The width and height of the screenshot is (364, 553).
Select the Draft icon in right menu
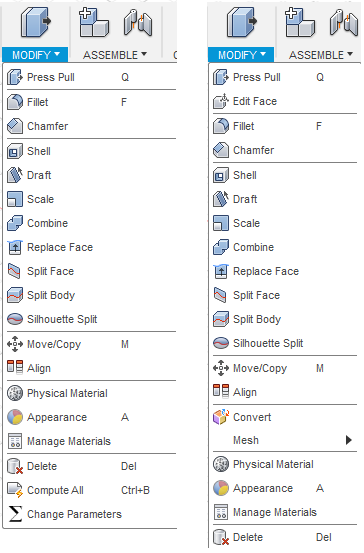click(x=221, y=199)
